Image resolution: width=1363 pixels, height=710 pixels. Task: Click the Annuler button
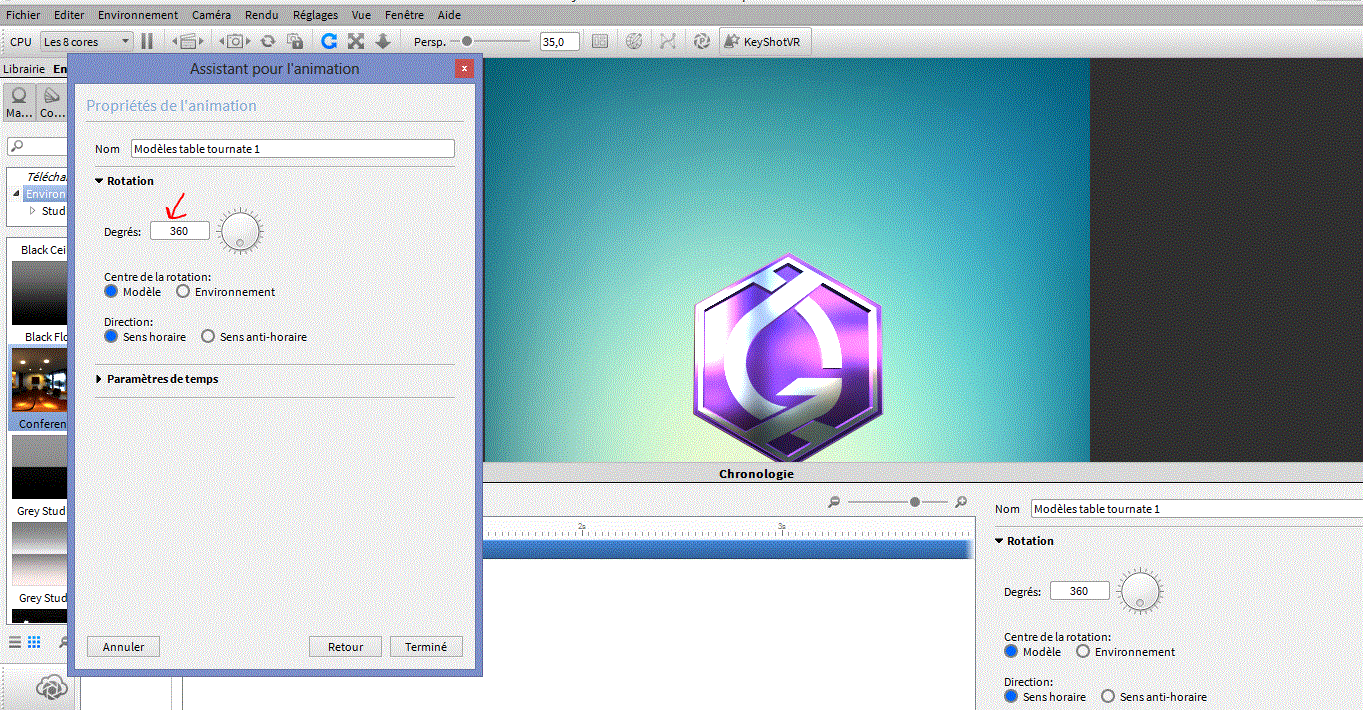124,647
